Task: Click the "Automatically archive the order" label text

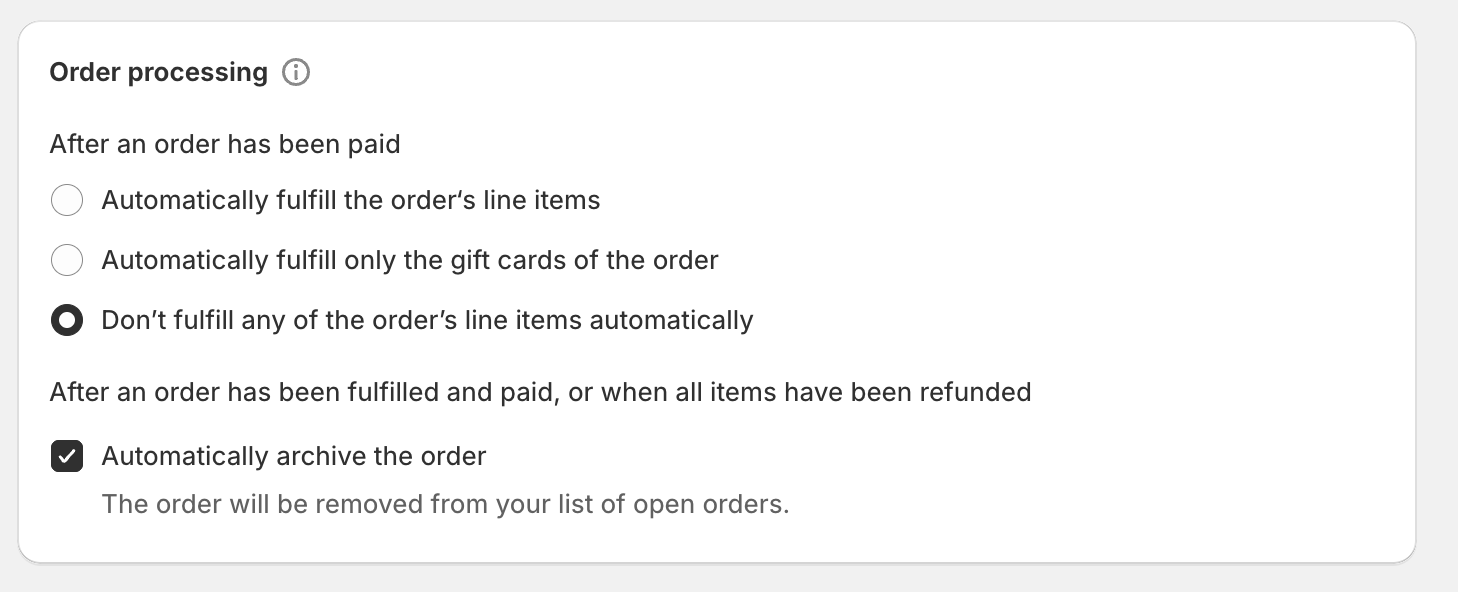Action: (293, 457)
